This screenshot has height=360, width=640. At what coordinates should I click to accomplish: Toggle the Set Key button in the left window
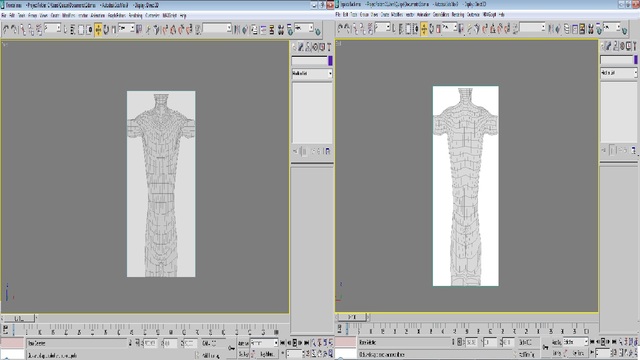click(x=243, y=354)
